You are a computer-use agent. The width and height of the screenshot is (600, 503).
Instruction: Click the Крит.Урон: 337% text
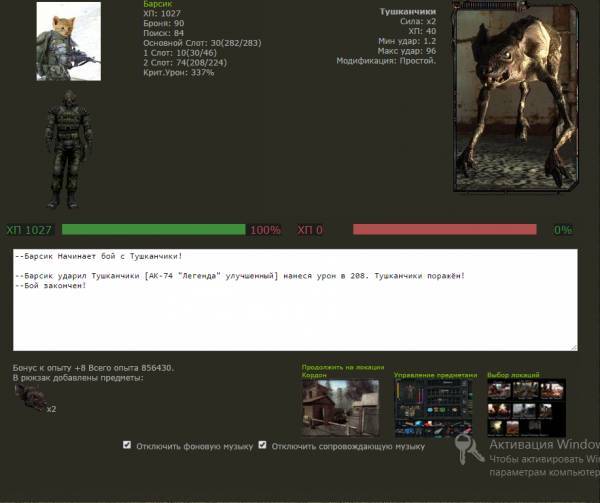click(178, 72)
